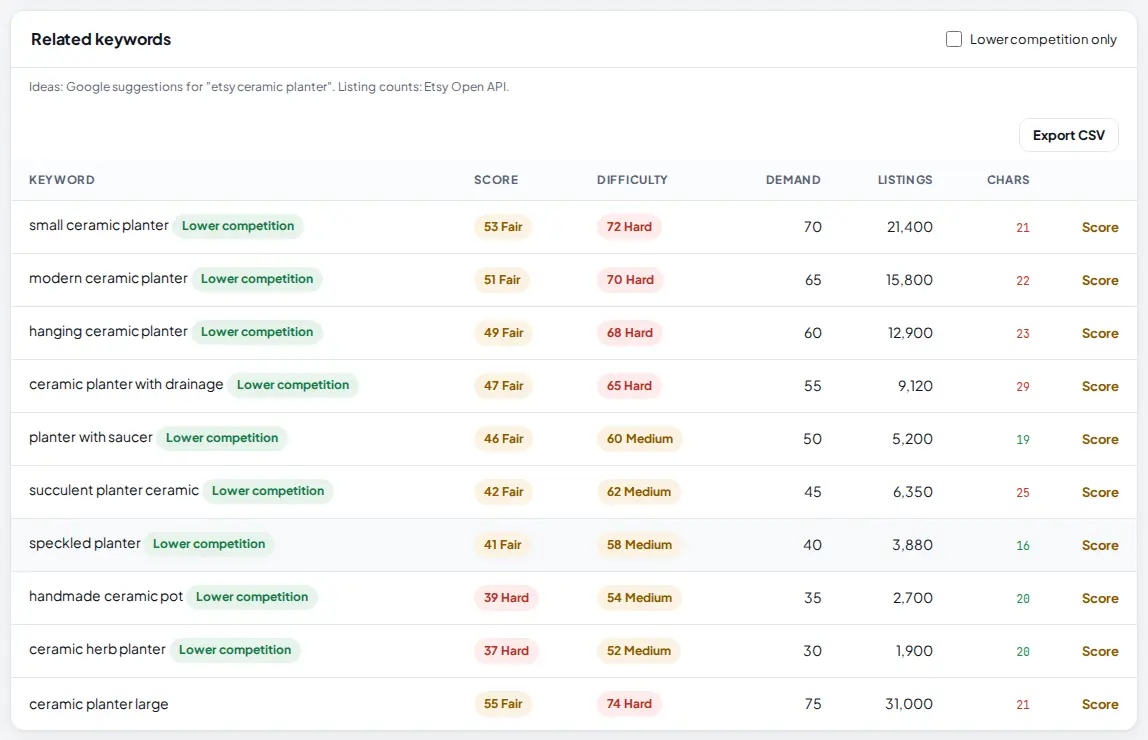Click the Related keywords heading
Screen dimensions: 1148x740
101,40
